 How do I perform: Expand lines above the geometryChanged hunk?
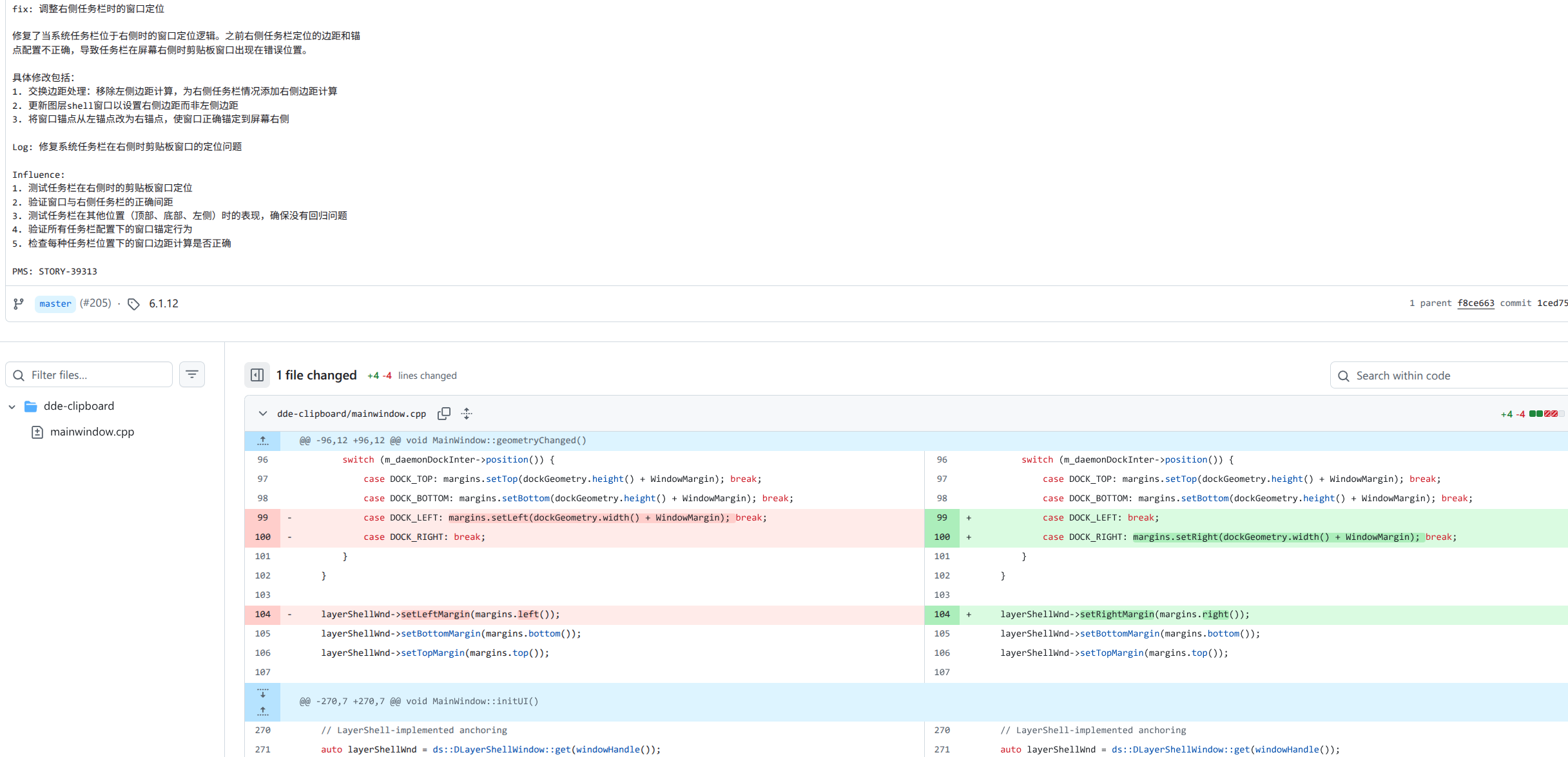263,441
